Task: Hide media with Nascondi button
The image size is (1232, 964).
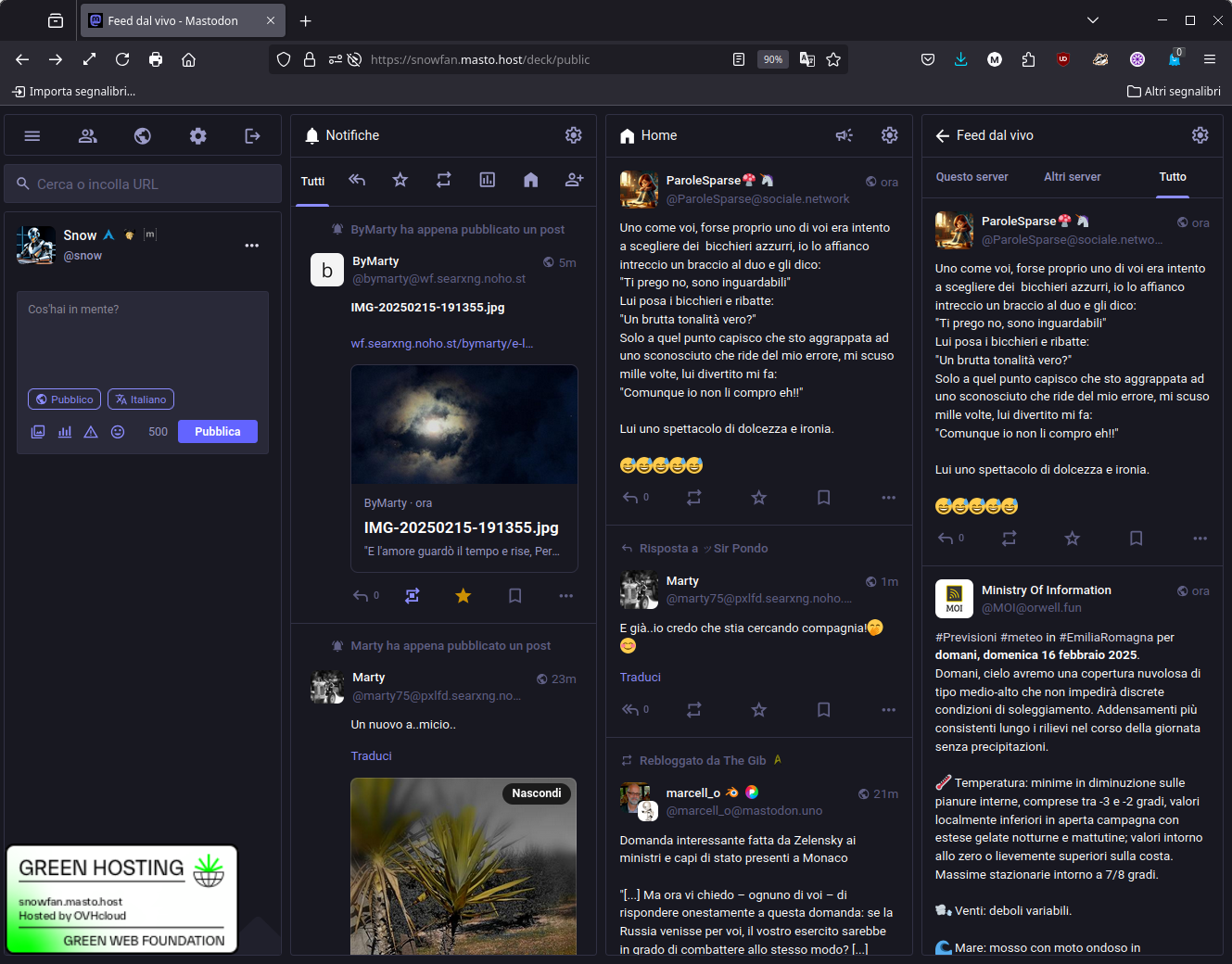Action: (537, 793)
